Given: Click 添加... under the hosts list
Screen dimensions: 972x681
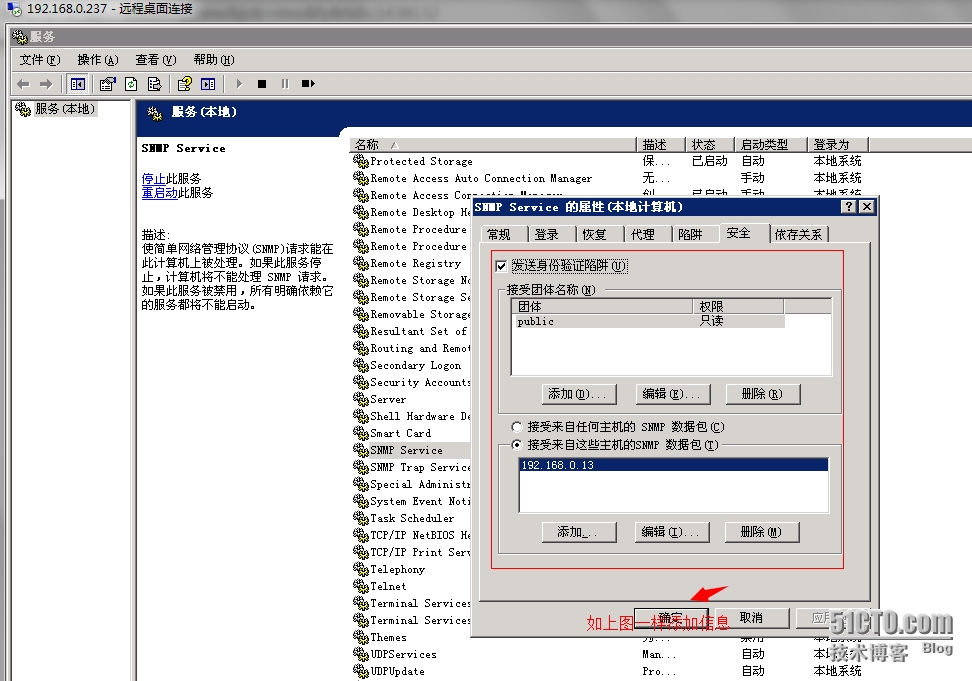Looking at the screenshot, I should point(579,532).
